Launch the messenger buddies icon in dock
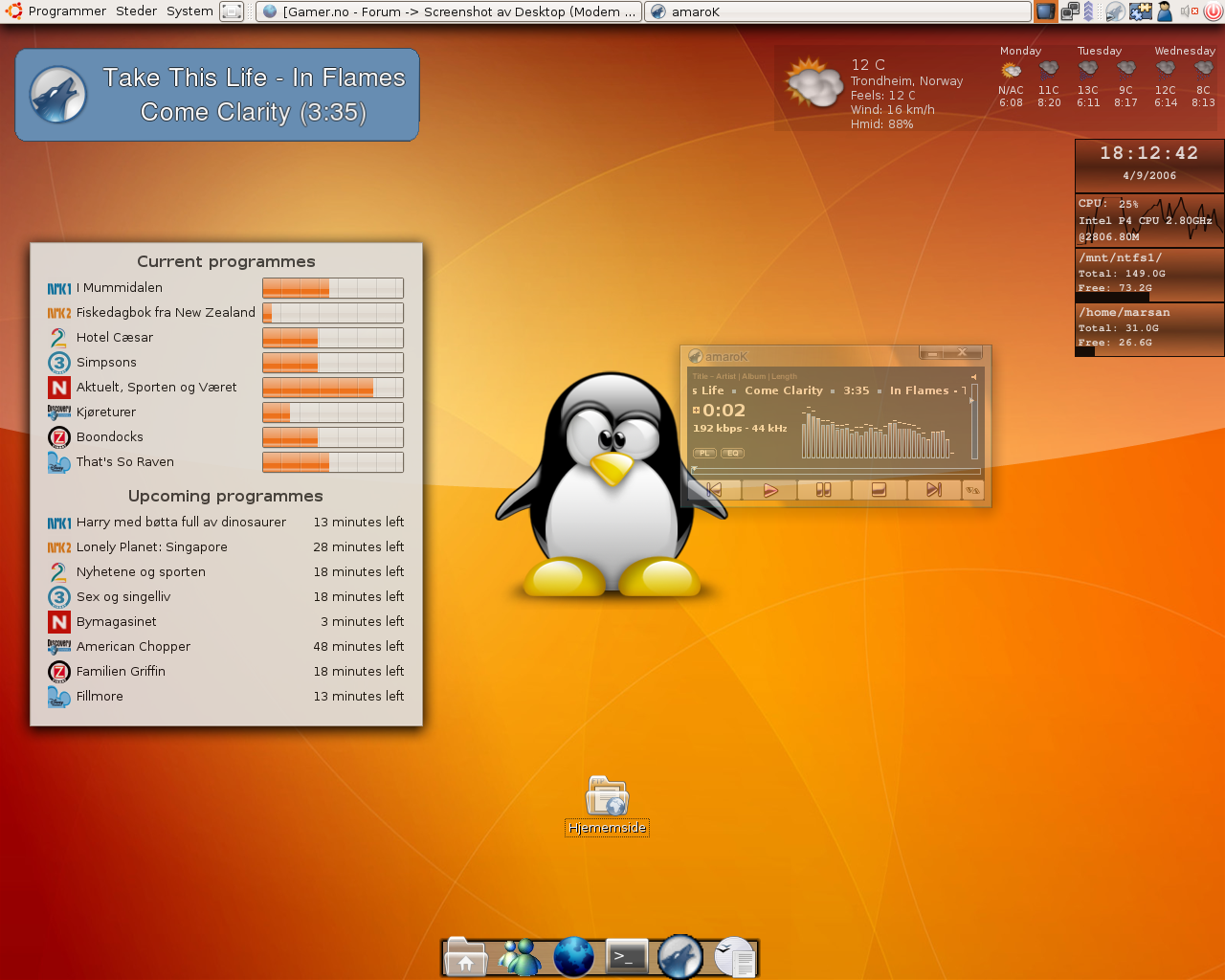The width and height of the screenshot is (1225, 980). [520, 957]
